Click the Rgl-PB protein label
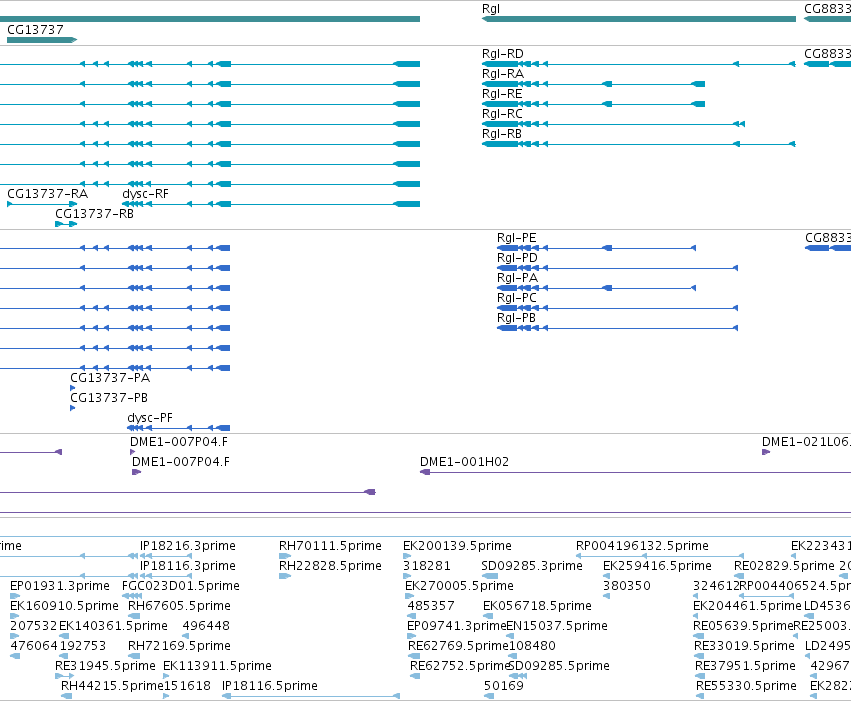Viewport: 851px width, 701px height. pos(516,318)
